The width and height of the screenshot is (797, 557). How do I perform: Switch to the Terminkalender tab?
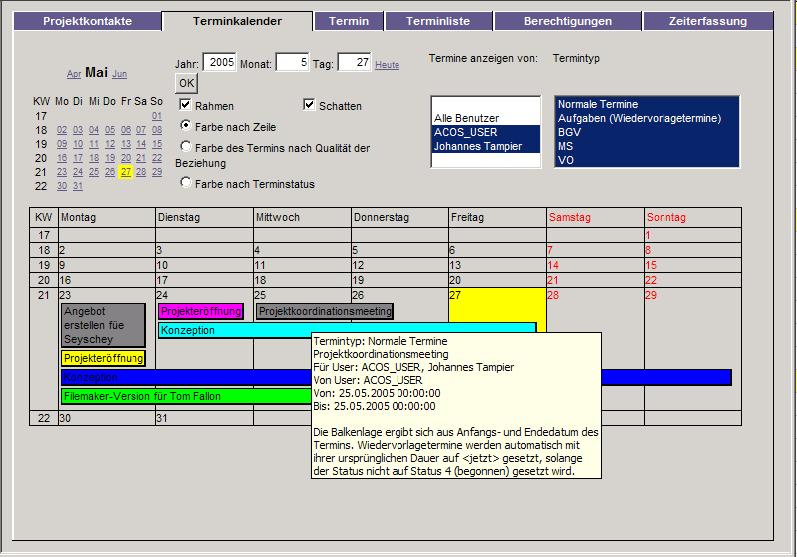click(x=237, y=21)
